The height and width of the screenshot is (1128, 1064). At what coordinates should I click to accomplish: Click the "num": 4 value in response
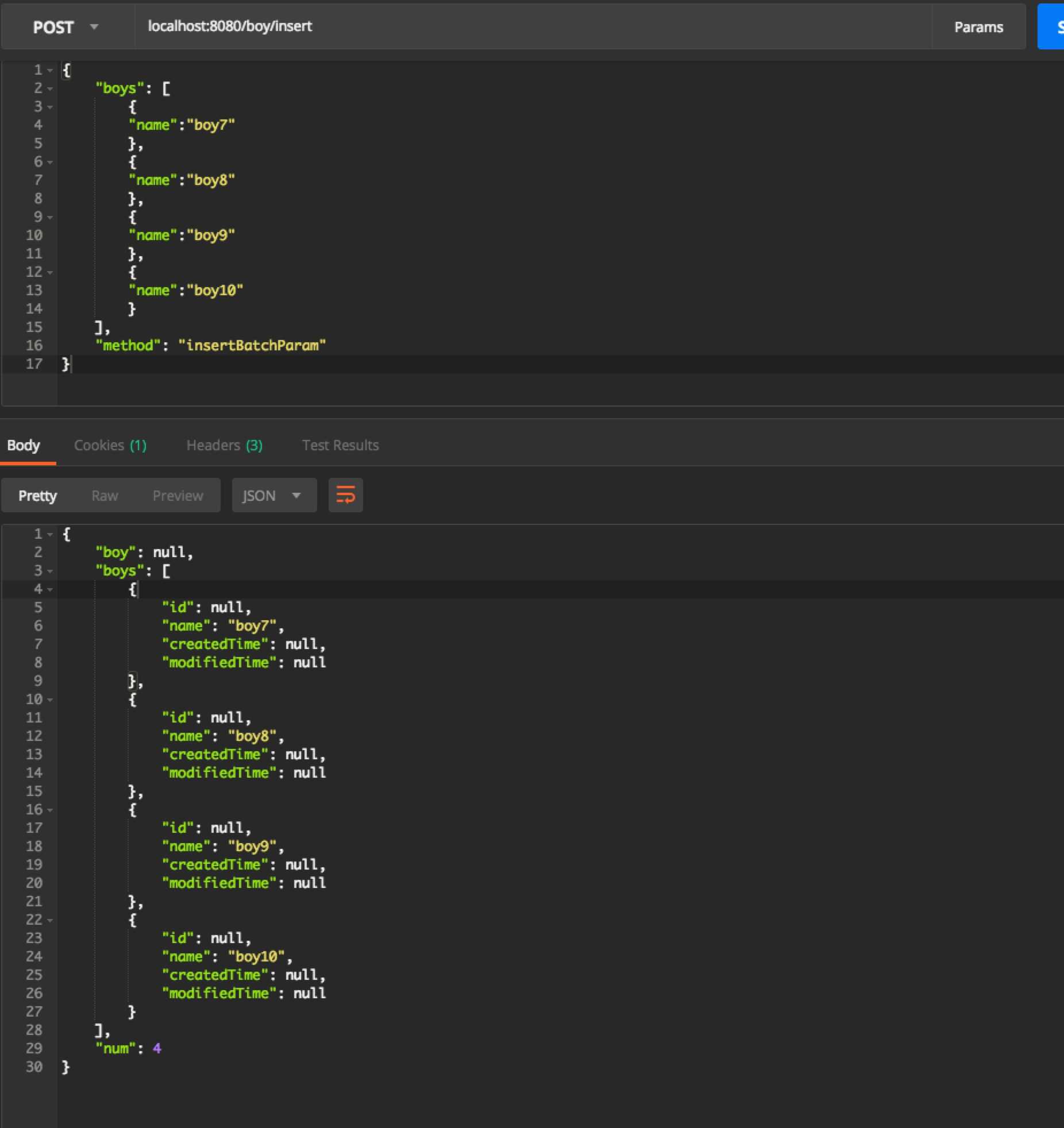tap(157, 1049)
